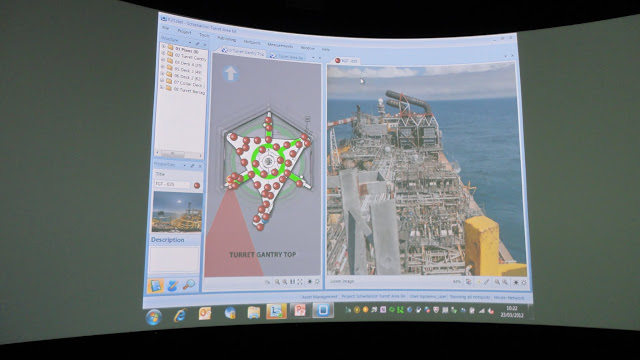640x360 pixels.
Task: Decrease brightness in plan view toolbar
Action: coord(310,282)
